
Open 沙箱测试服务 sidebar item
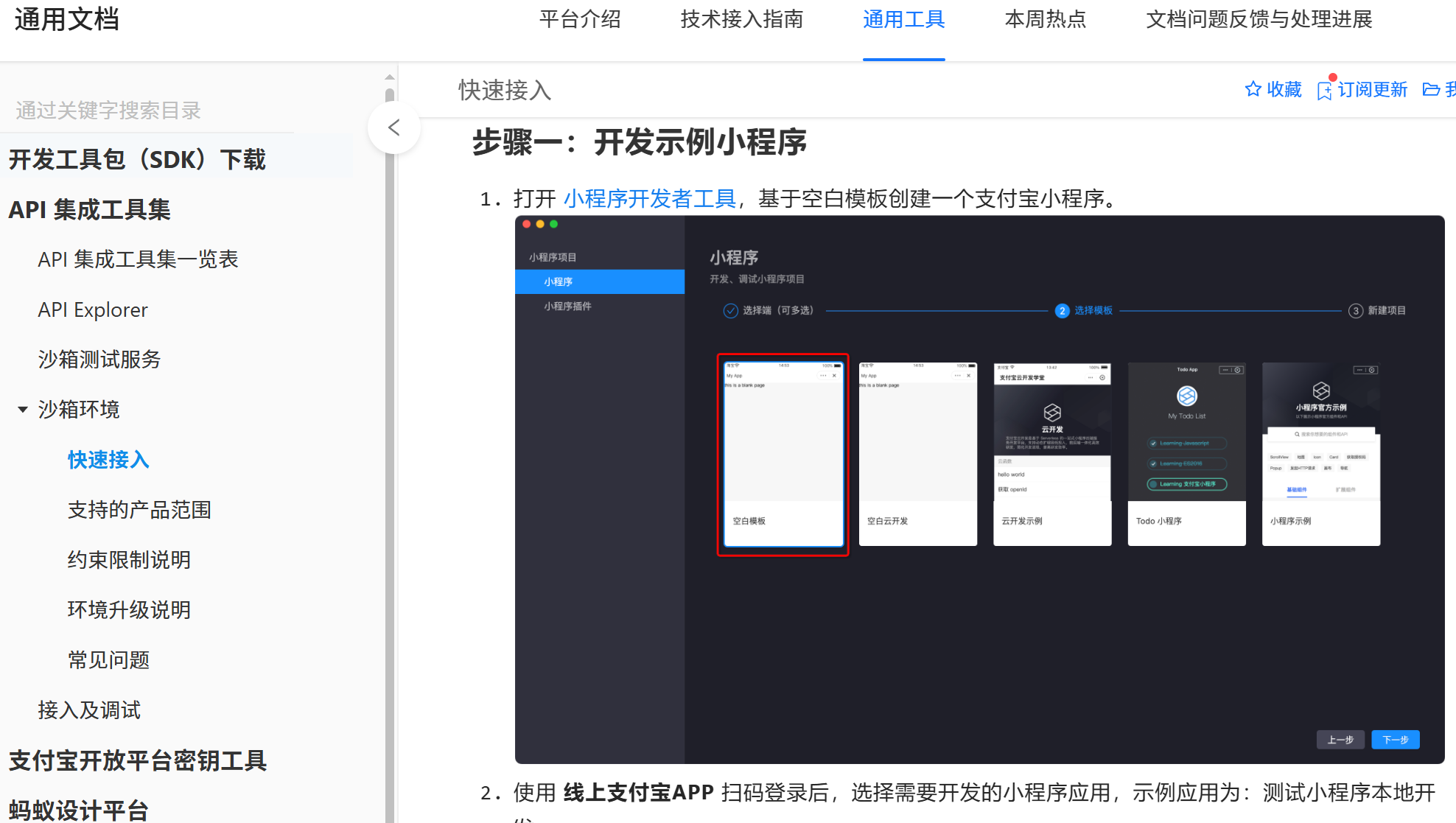tap(99, 360)
